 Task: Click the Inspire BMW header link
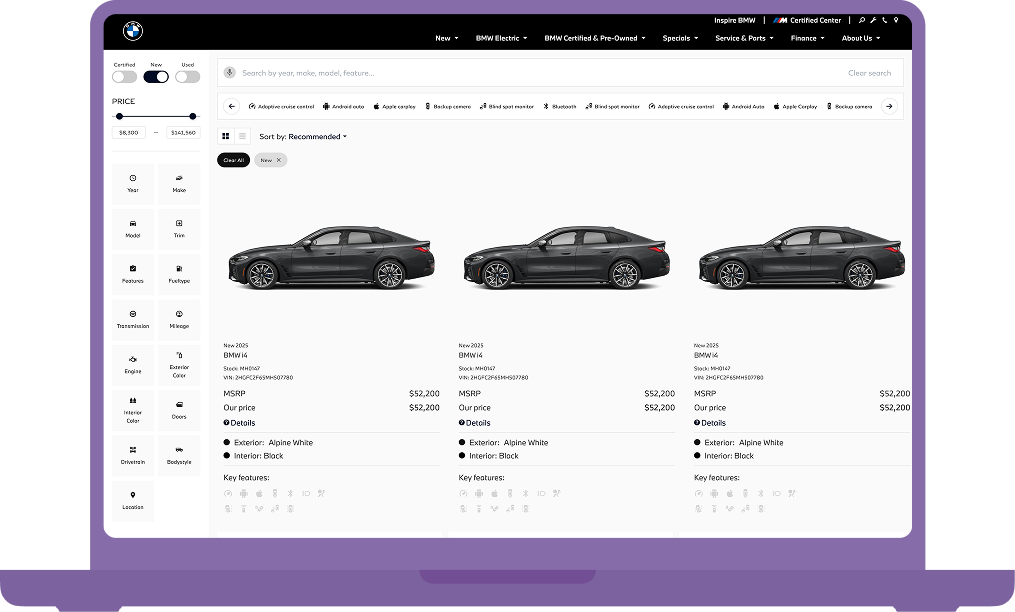point(735,20)
